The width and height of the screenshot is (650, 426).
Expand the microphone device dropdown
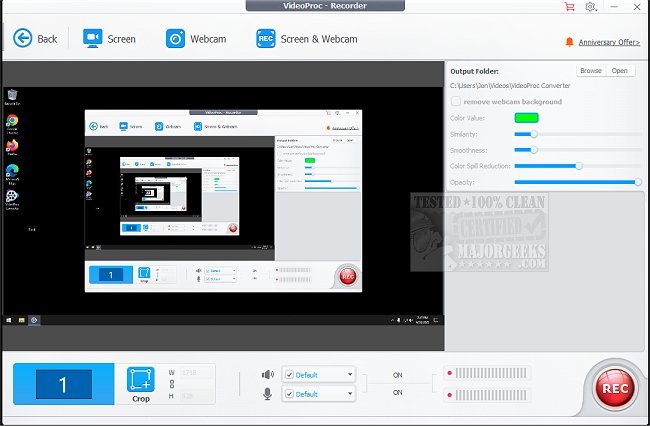tap(350, 394)
